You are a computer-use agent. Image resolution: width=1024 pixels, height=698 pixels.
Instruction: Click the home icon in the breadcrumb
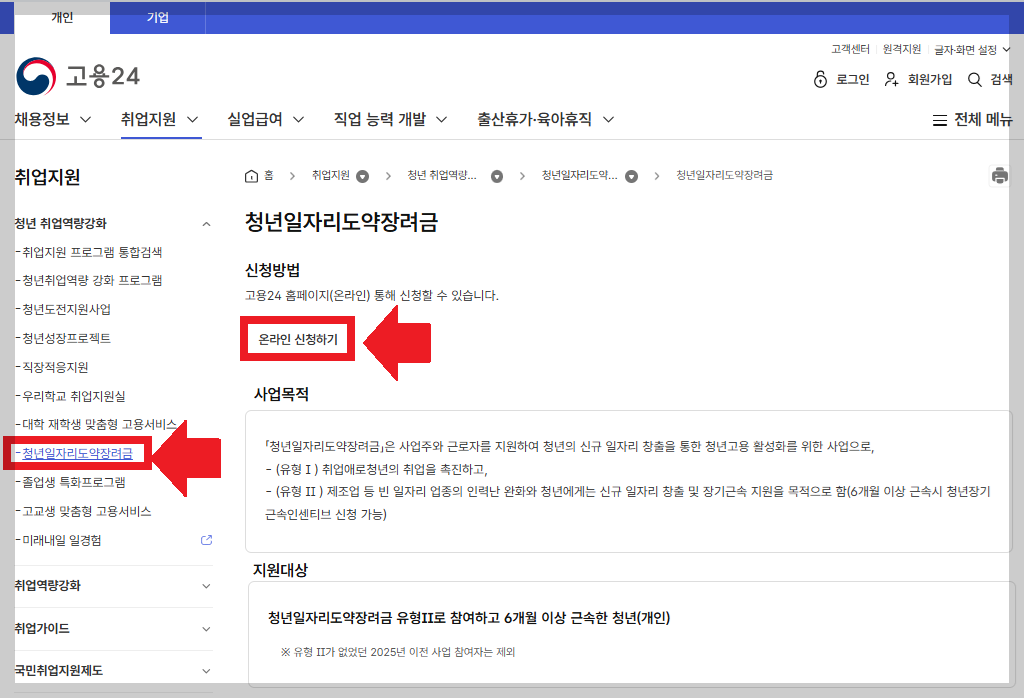pos(251,176)
